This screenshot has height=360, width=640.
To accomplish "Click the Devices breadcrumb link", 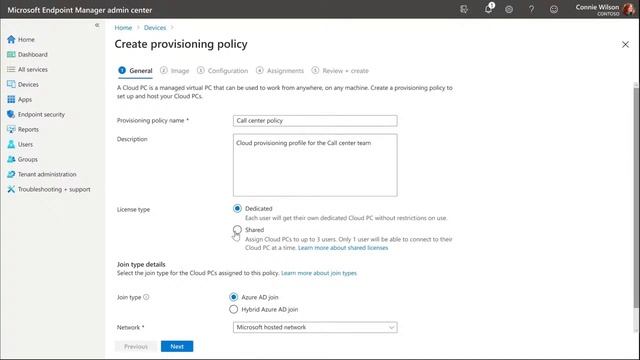I will point(155,28).
